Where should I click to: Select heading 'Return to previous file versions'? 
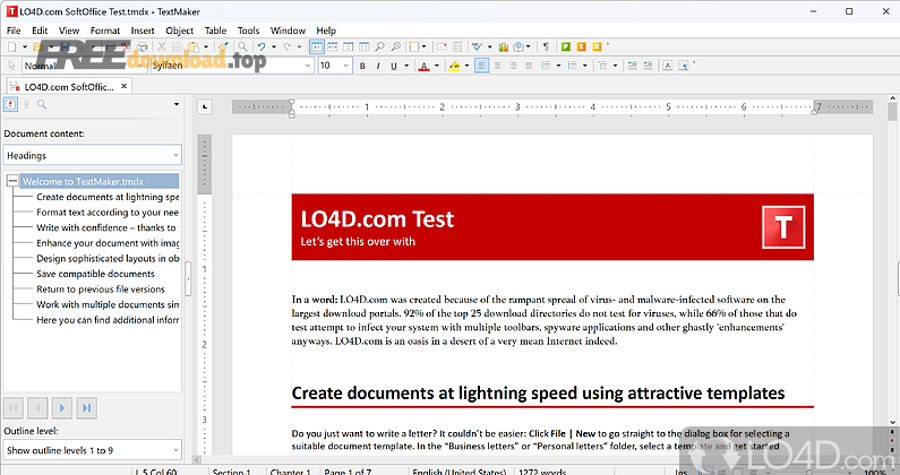[100, 289]
